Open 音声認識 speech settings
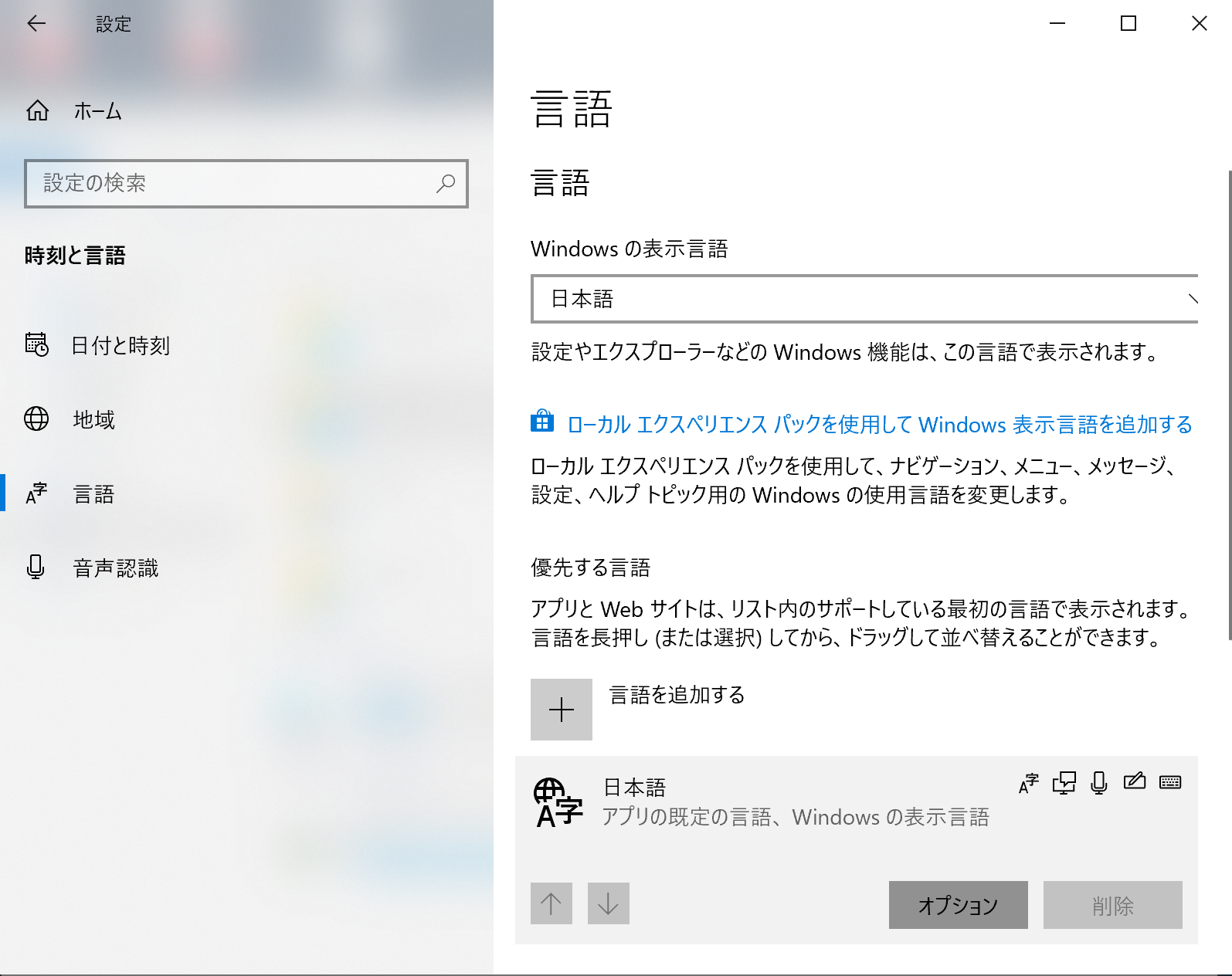Image resolution: width=1232 pixels, height=976 pixels. [246, 568]
